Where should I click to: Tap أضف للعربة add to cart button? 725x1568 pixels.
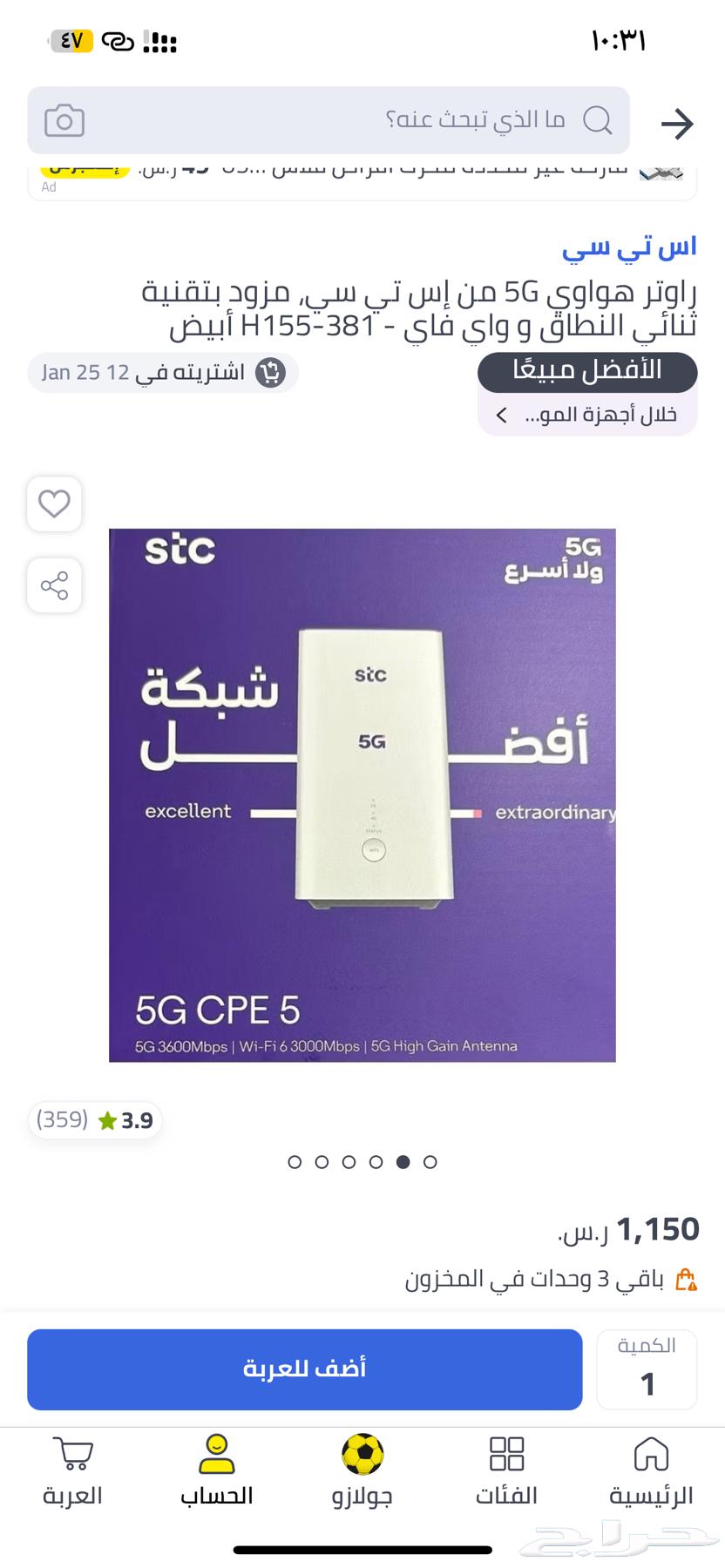tap(304, 1369)
